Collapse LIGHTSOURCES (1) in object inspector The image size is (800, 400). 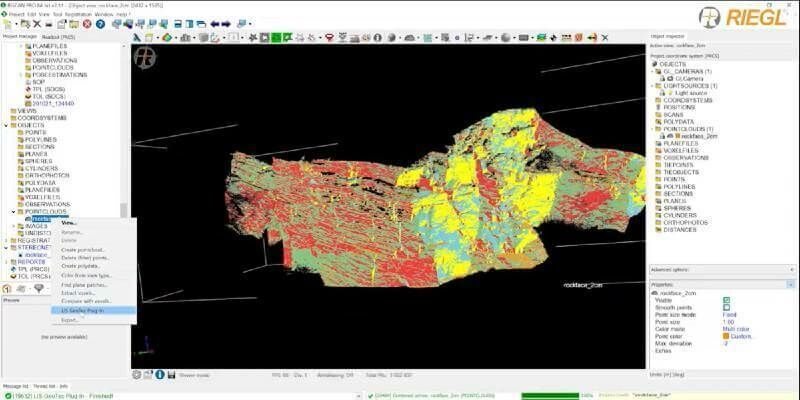click(654, 86)
